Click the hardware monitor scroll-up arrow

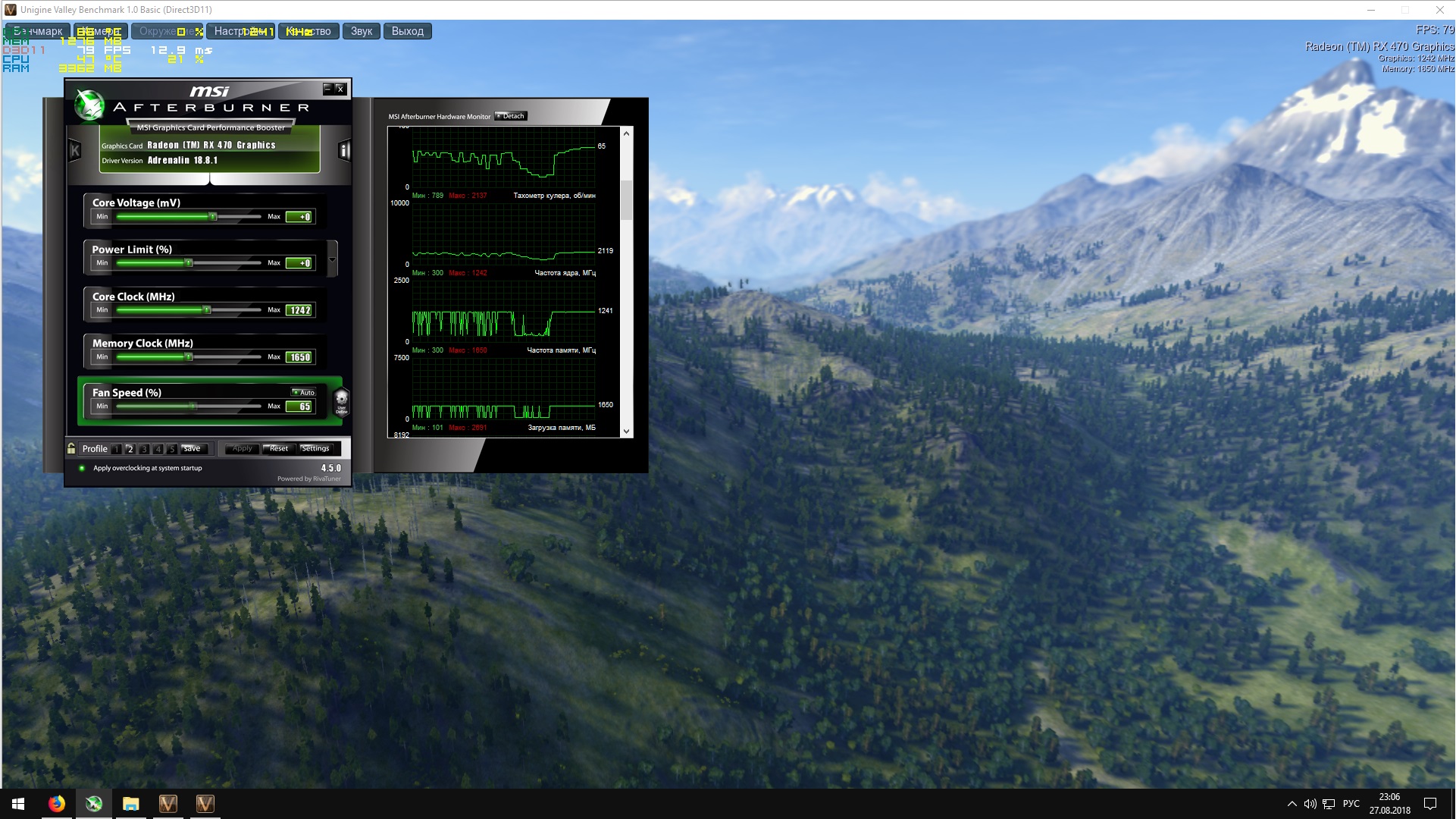(x=626, y=133)
